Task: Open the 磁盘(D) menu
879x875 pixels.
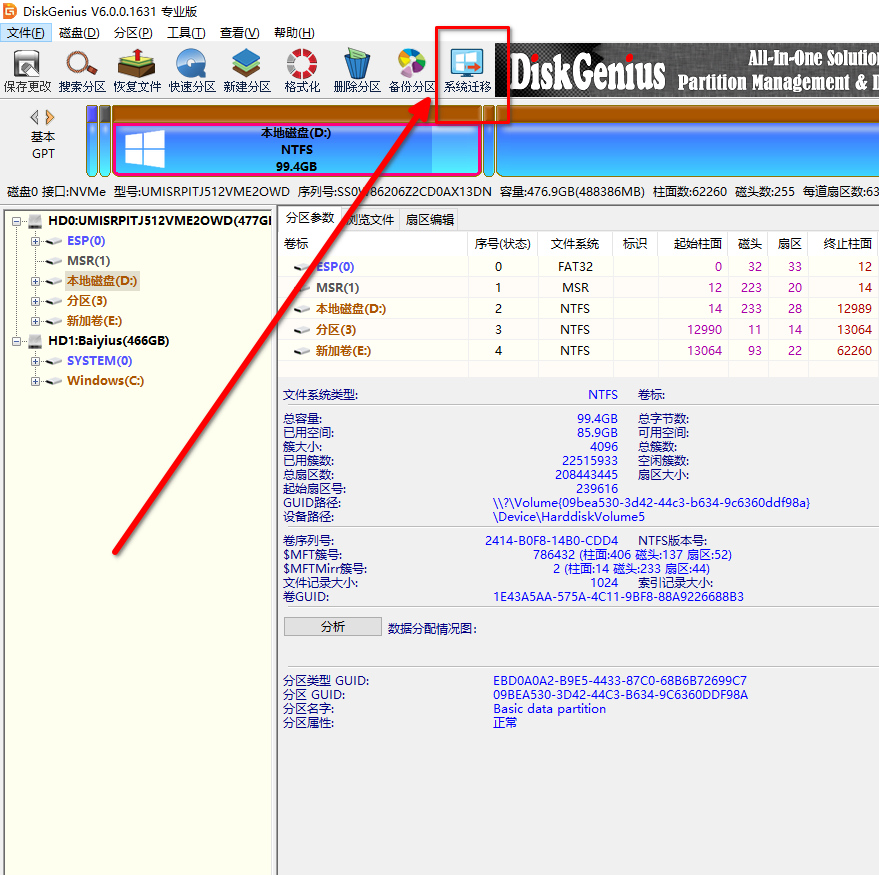Action: coord(79,33)
